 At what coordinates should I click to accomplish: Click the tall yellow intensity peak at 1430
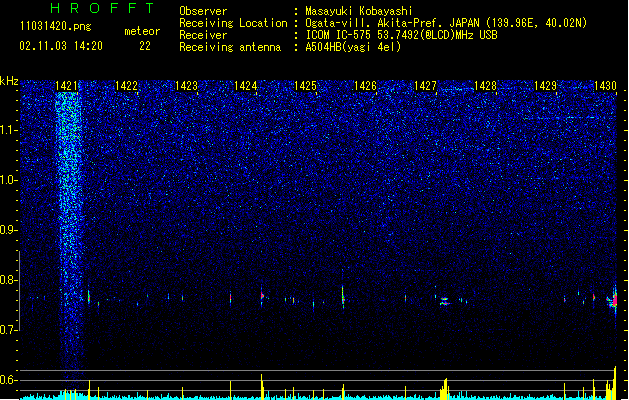pos(615,383)
